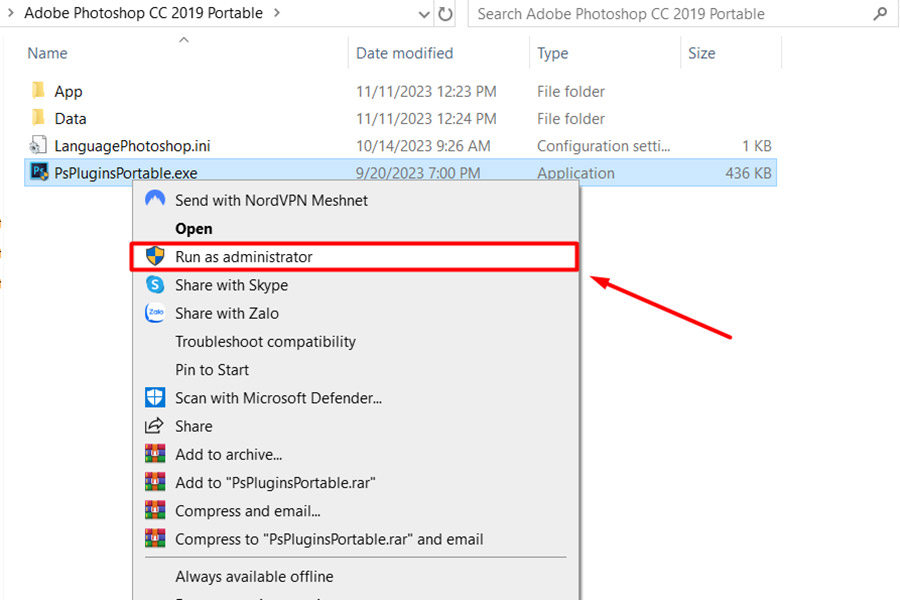Click the refresh button in address bar
The height and width of the screenshot is (600, 900).
click(x=445, y=14)
